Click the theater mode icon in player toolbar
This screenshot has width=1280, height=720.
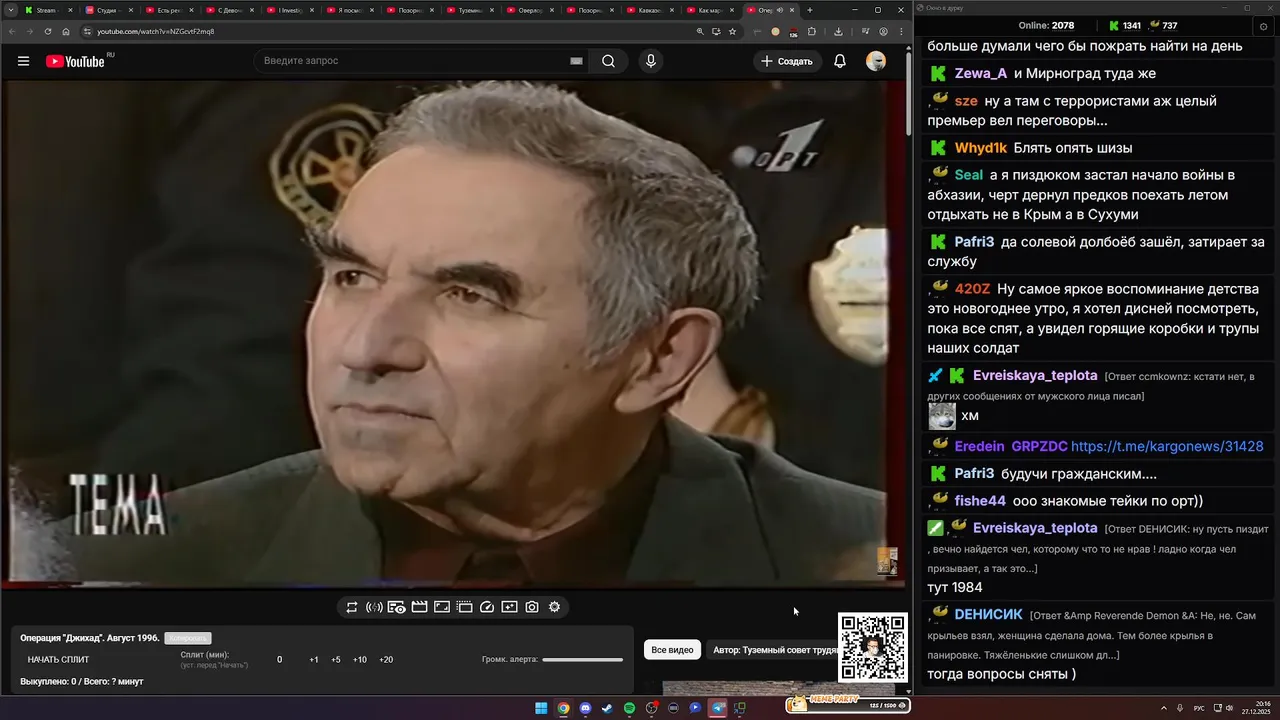coord(464,607)
